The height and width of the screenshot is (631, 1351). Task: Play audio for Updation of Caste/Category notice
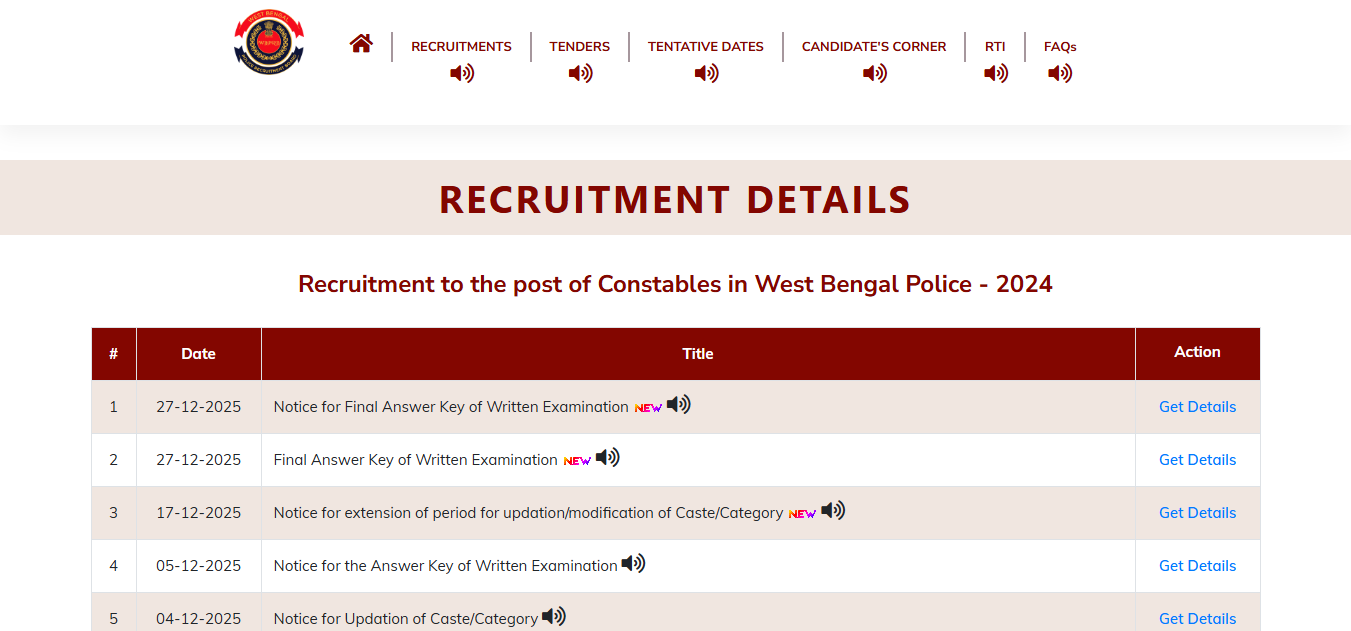pyautogui.click(x=554, y=617)
